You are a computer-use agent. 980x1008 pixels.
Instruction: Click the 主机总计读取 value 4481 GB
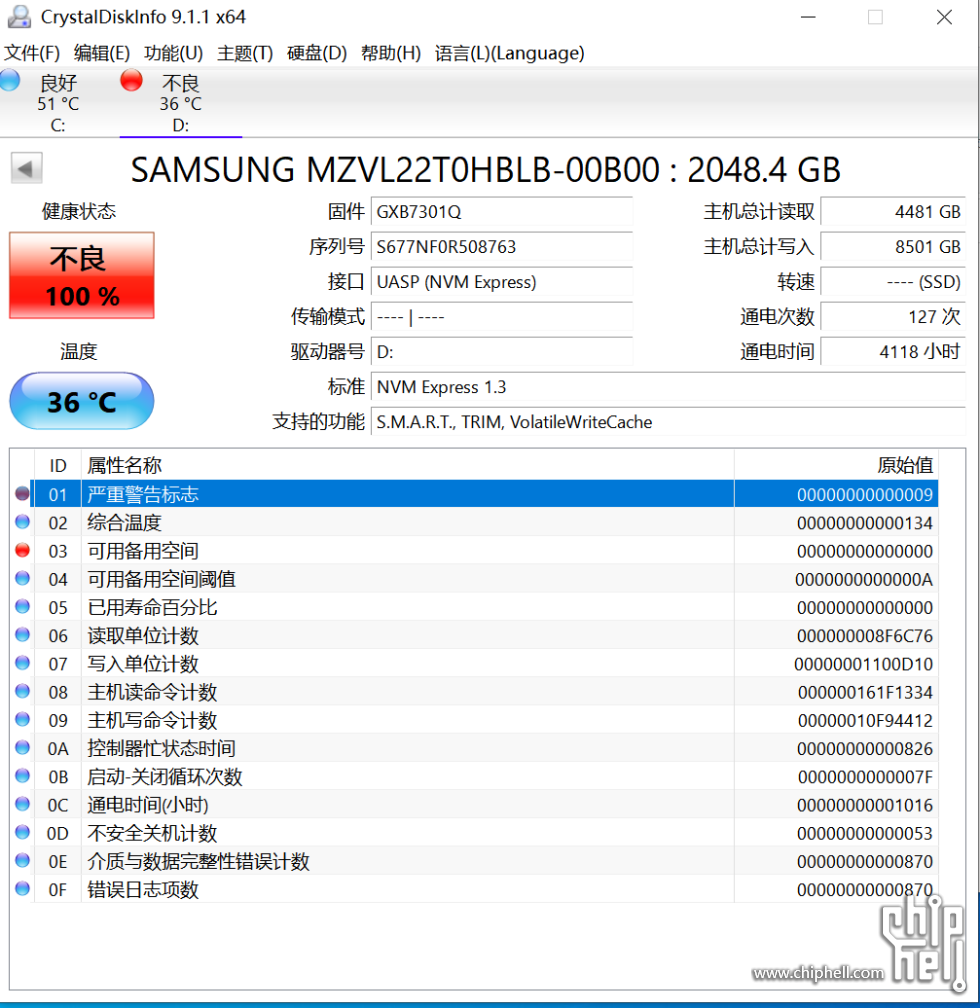(893, 212)
